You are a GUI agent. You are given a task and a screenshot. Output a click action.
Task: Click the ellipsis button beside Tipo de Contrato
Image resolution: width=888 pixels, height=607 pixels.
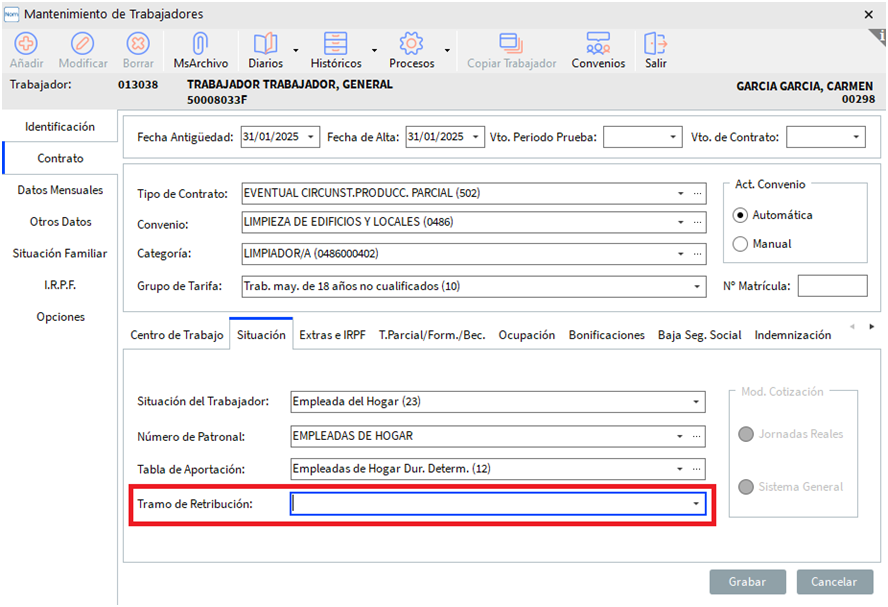(697, 193)
